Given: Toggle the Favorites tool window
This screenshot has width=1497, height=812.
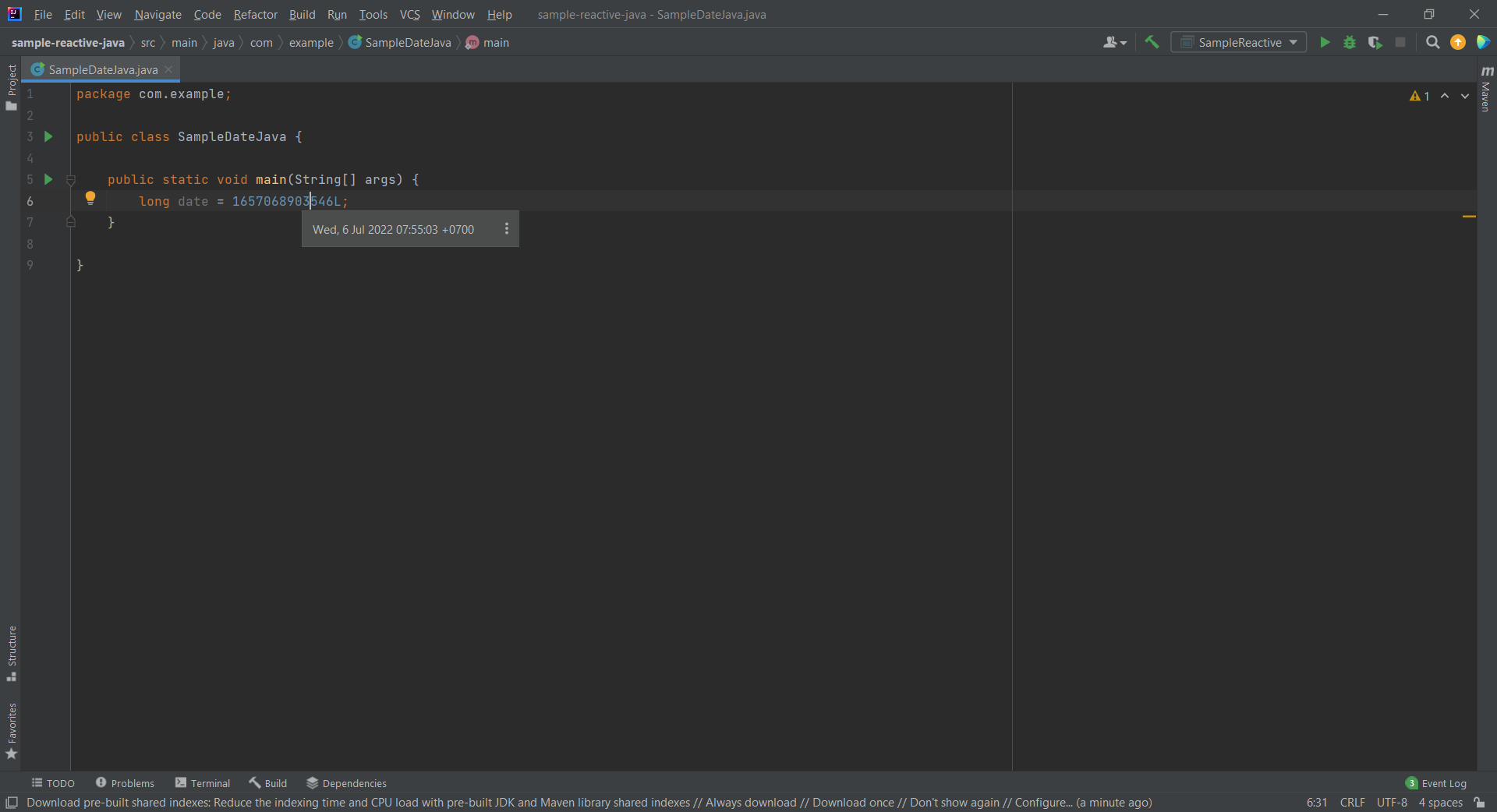Looking at the screenshot, I should (x=11, y=731).
